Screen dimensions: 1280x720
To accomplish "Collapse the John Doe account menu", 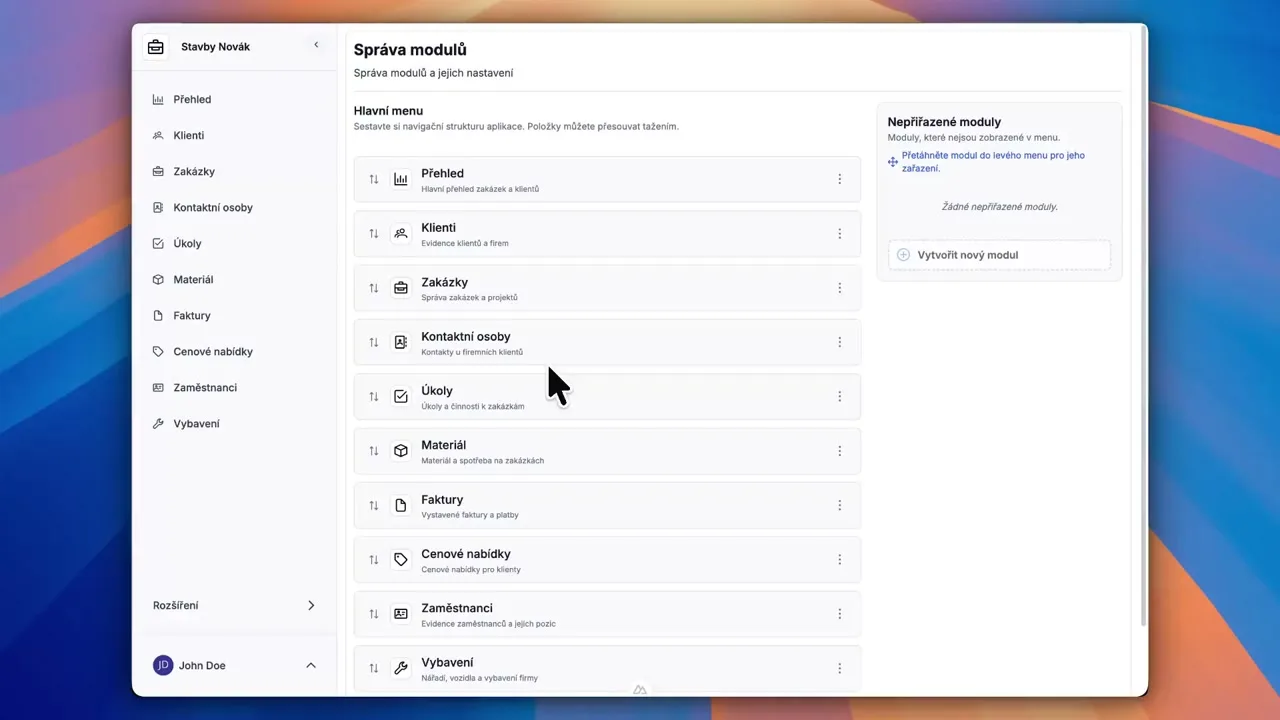I will coord(310,665).
